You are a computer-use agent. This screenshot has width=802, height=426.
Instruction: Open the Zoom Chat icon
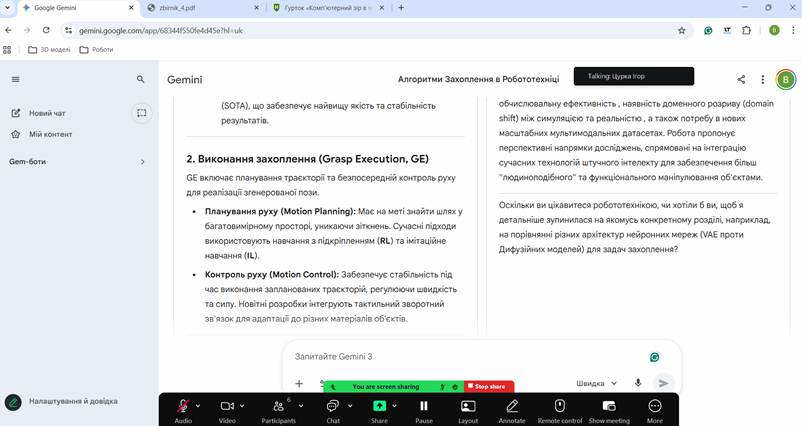pos(333,406)
